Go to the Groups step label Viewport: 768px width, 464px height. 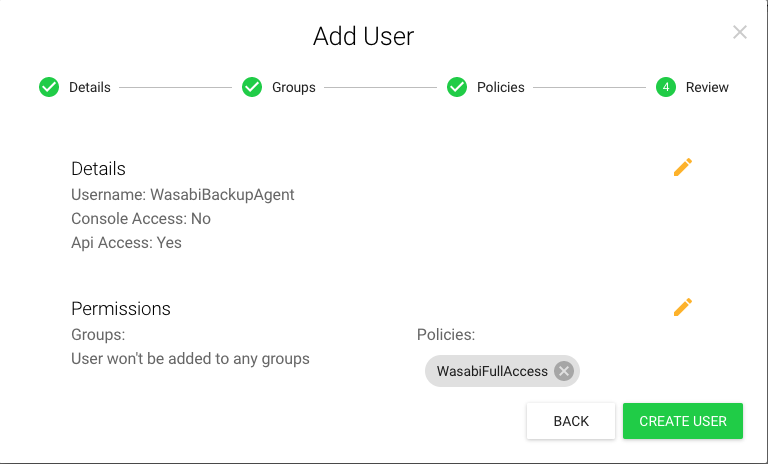(294, 87)
